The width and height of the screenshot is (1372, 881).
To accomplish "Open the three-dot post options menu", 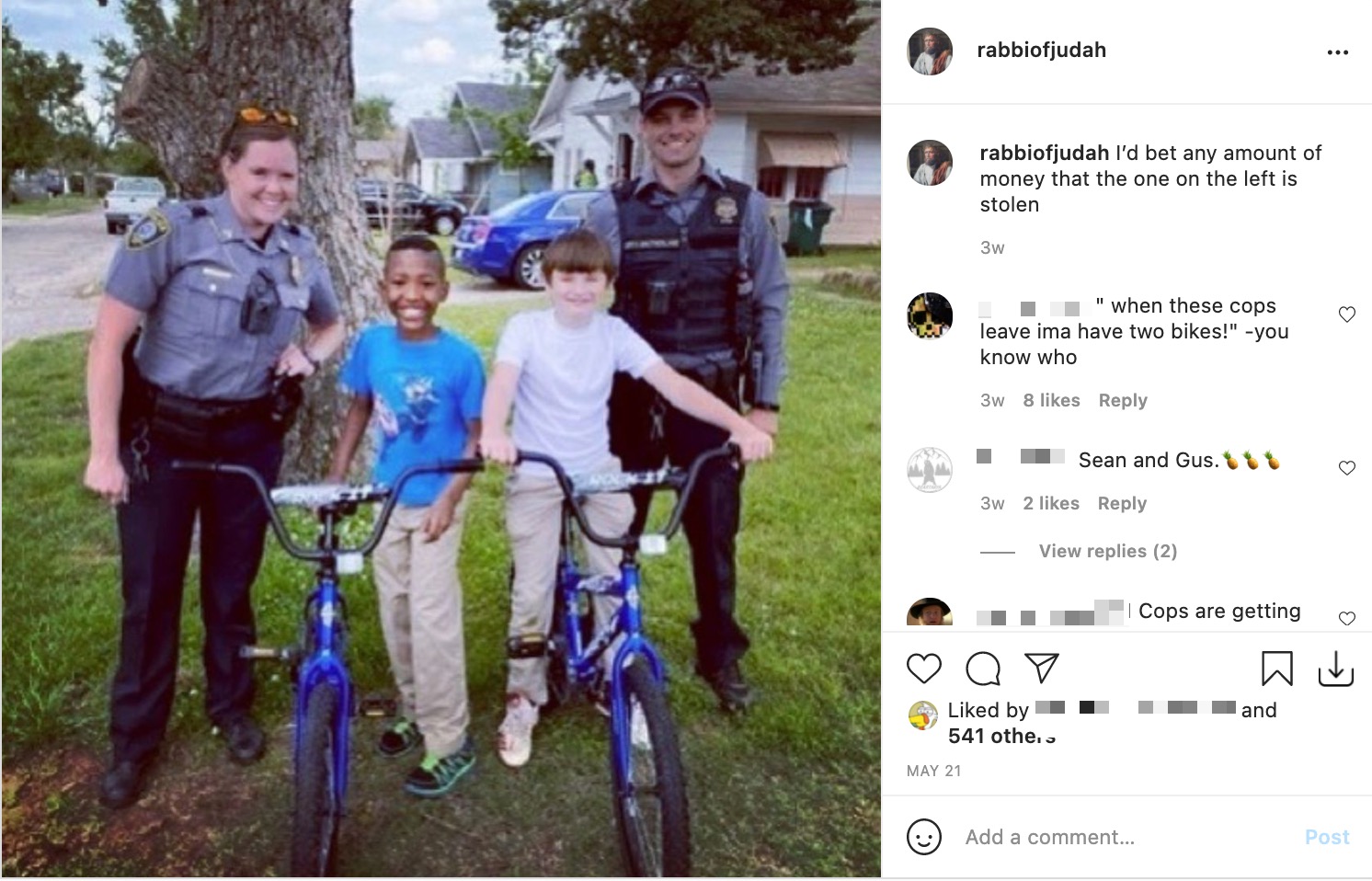I will (1337, 52).
